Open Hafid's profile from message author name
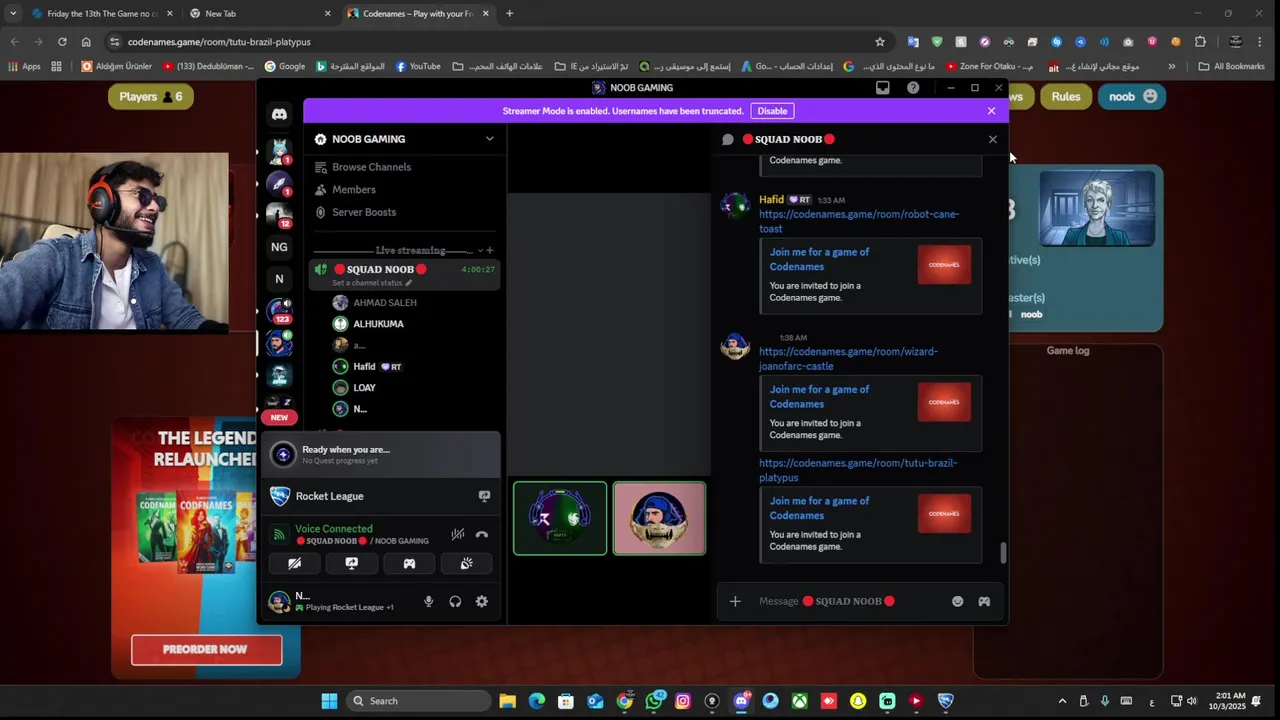1280x720 pixels. coord(771,200)
